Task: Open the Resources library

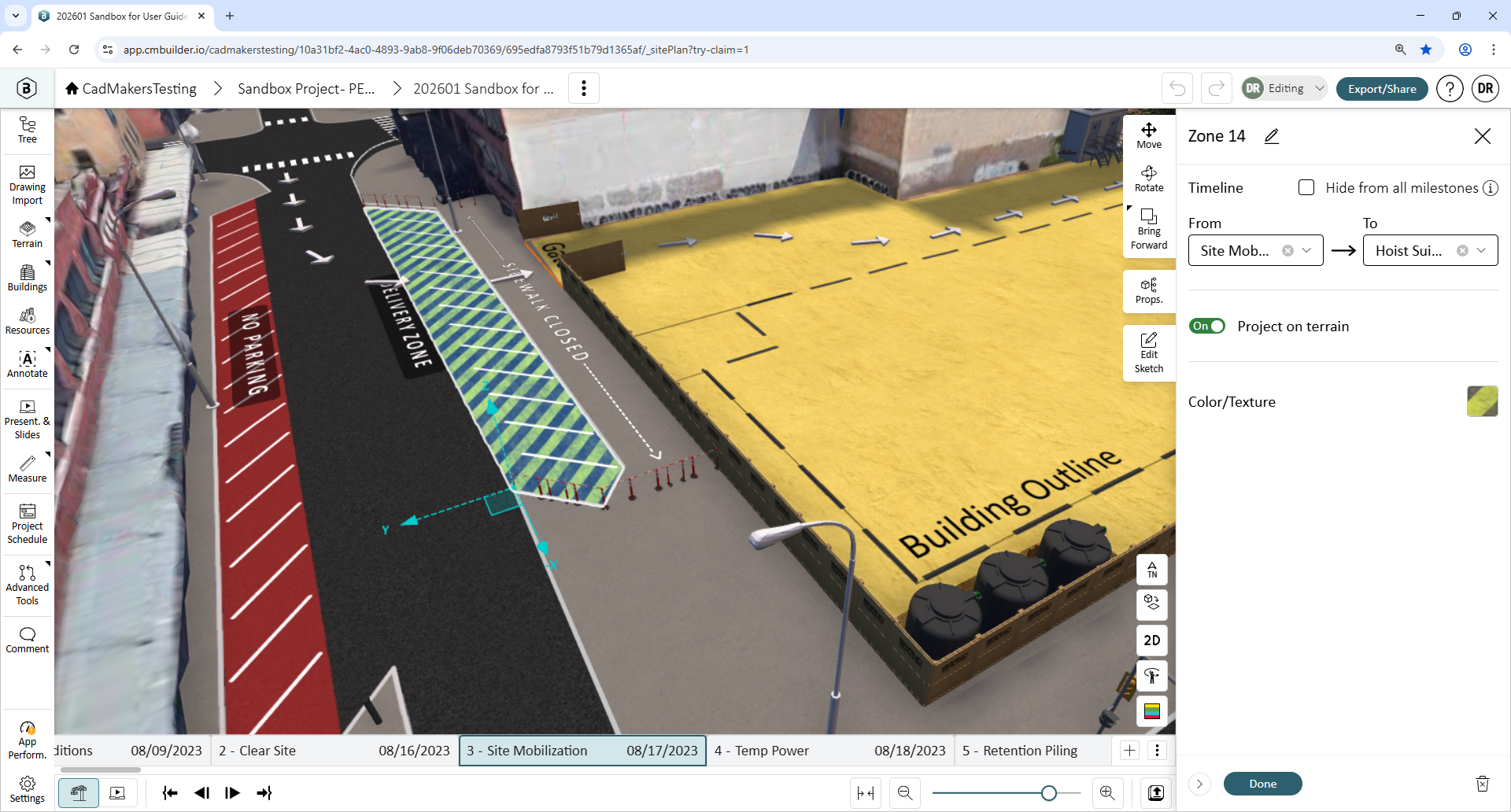Action: 28,321
